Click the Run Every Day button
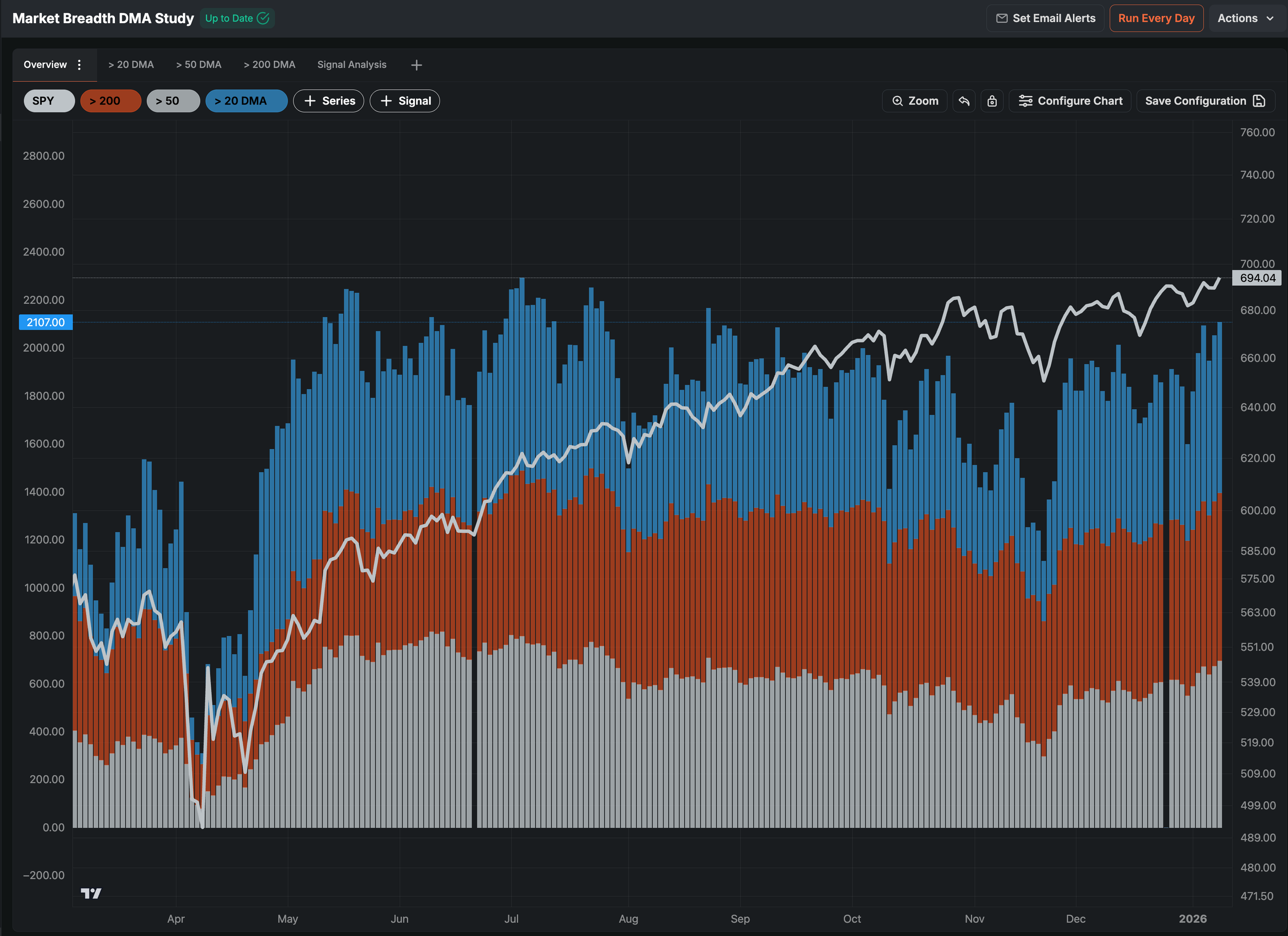 point(1156,18)
